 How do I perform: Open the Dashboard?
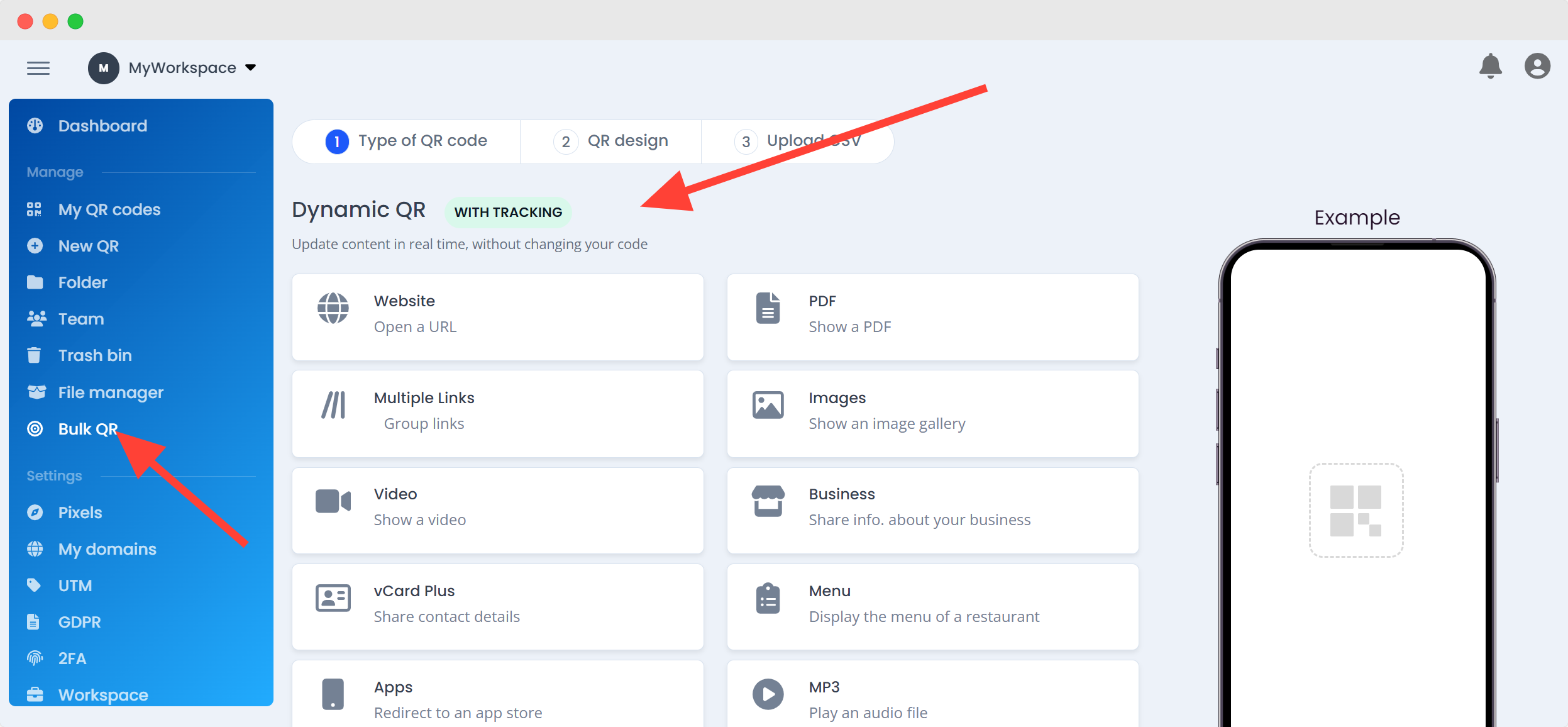[x=102, y=125]
